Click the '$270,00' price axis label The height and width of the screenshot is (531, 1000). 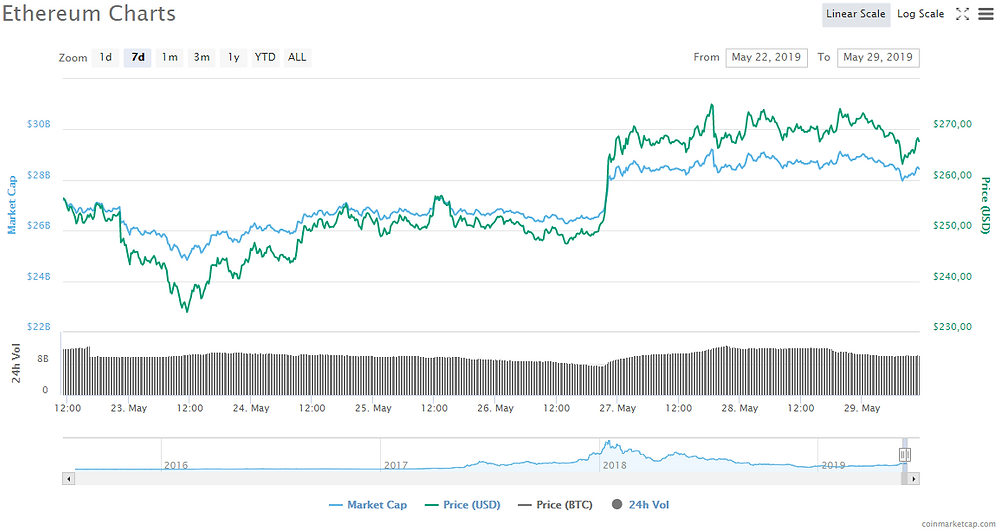click(952, 124)
